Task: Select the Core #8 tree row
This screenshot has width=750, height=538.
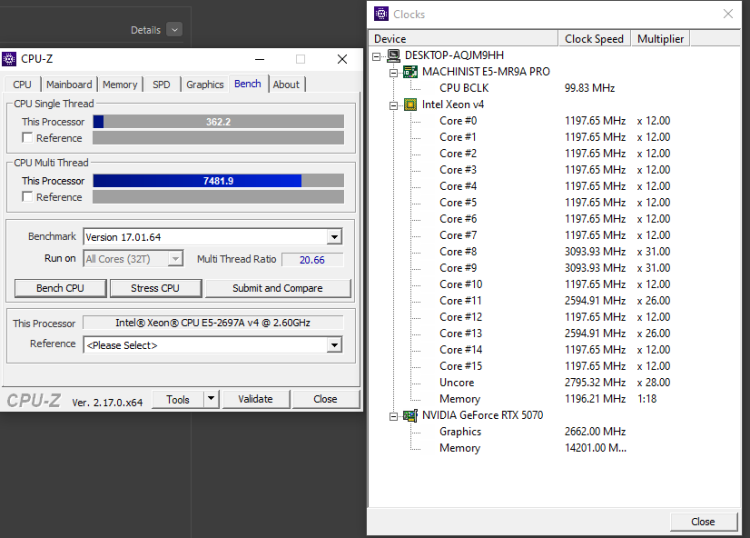Action: click(458, 251)
